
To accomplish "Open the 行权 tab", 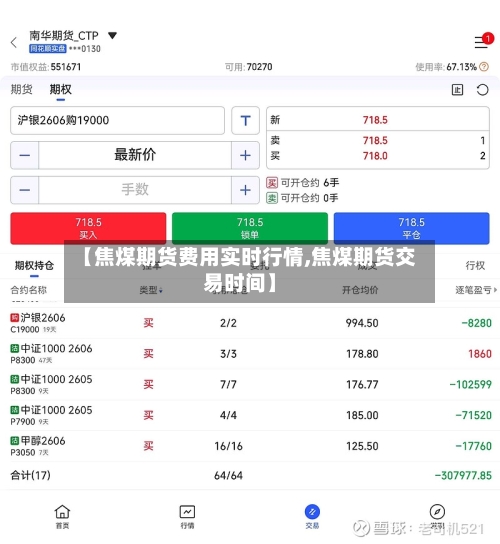I will tap(475, 266).
